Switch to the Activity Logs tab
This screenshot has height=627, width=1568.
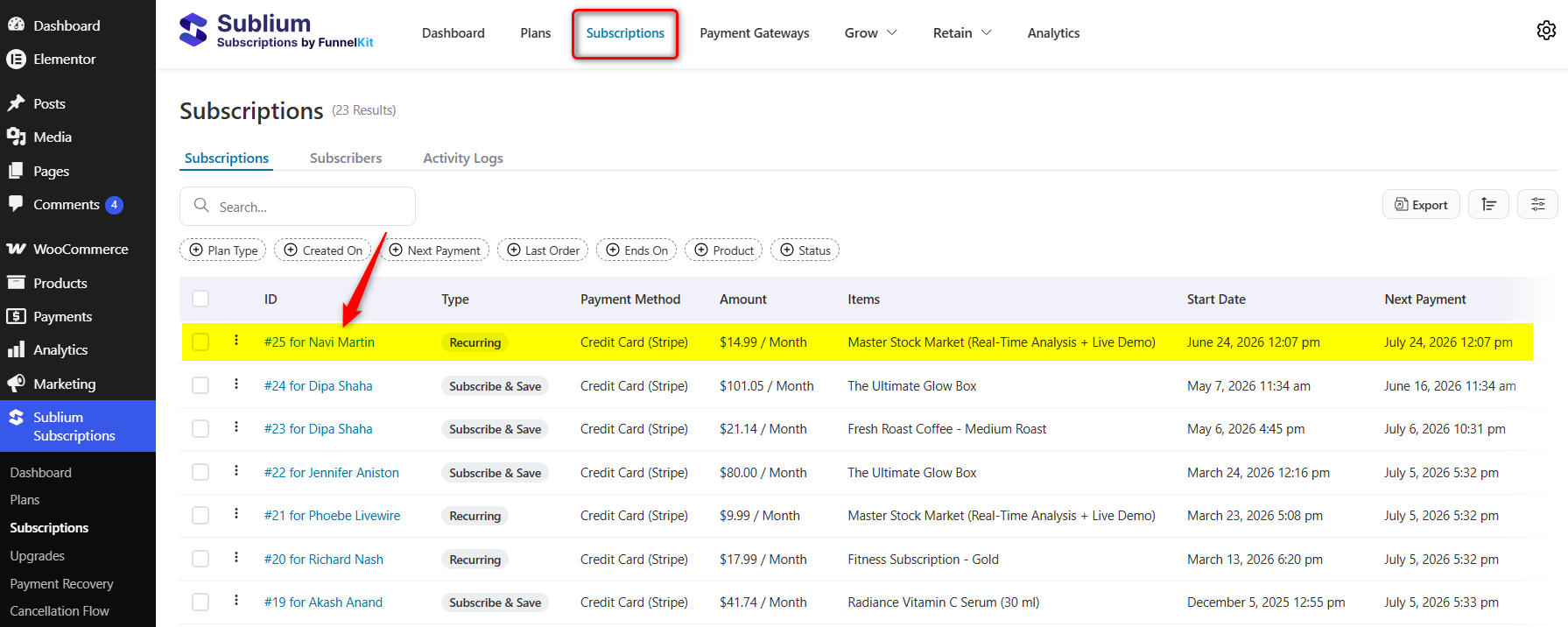pos(462,158)
